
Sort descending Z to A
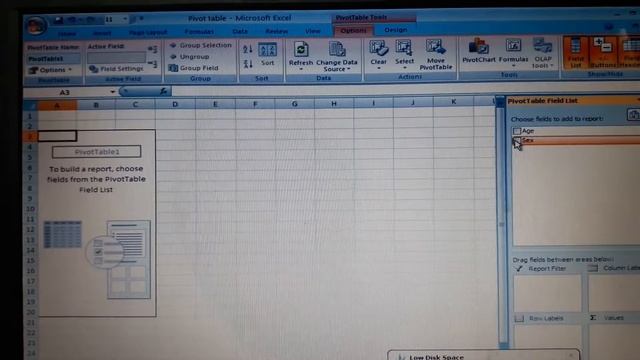(x=248, y=64)
